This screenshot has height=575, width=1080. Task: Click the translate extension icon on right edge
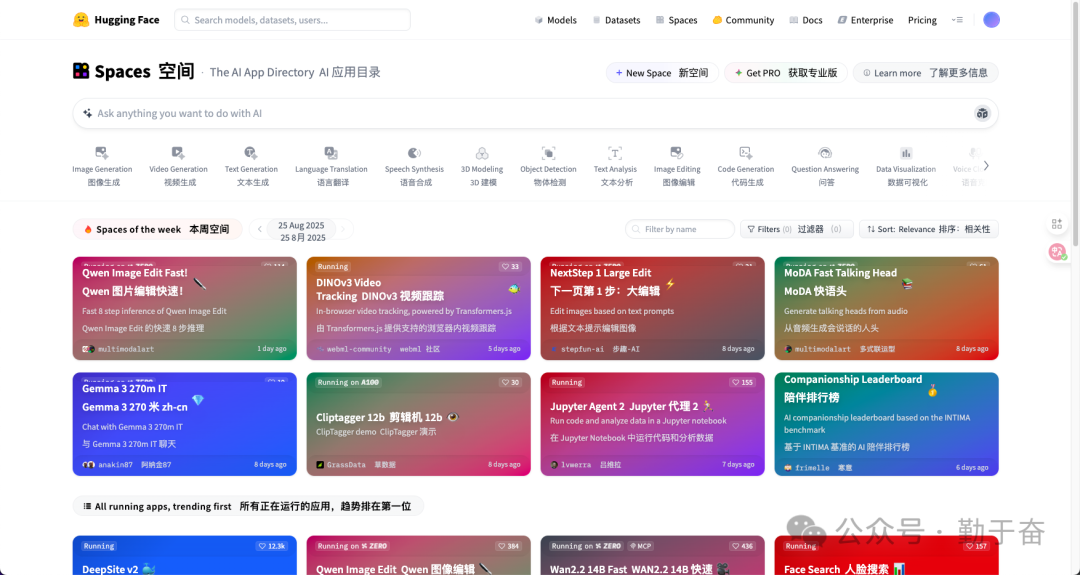[1057, 252]
